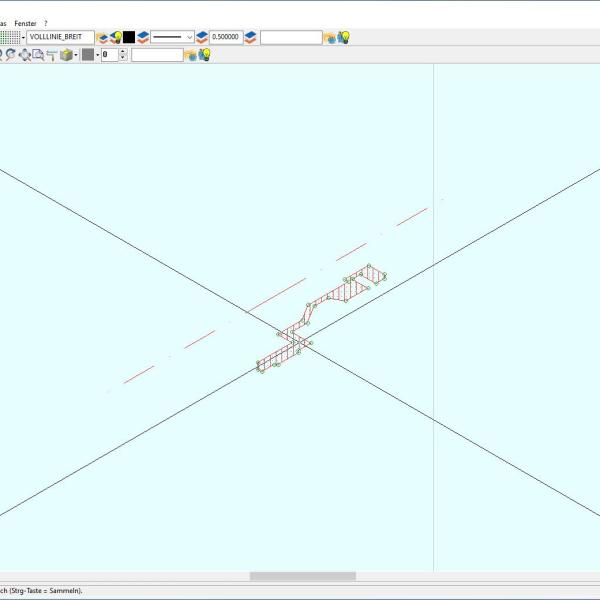The image size is (600, 600).
Task: Click the folder-globe icon in the top toolbar
Action: (x=329, y=38)
